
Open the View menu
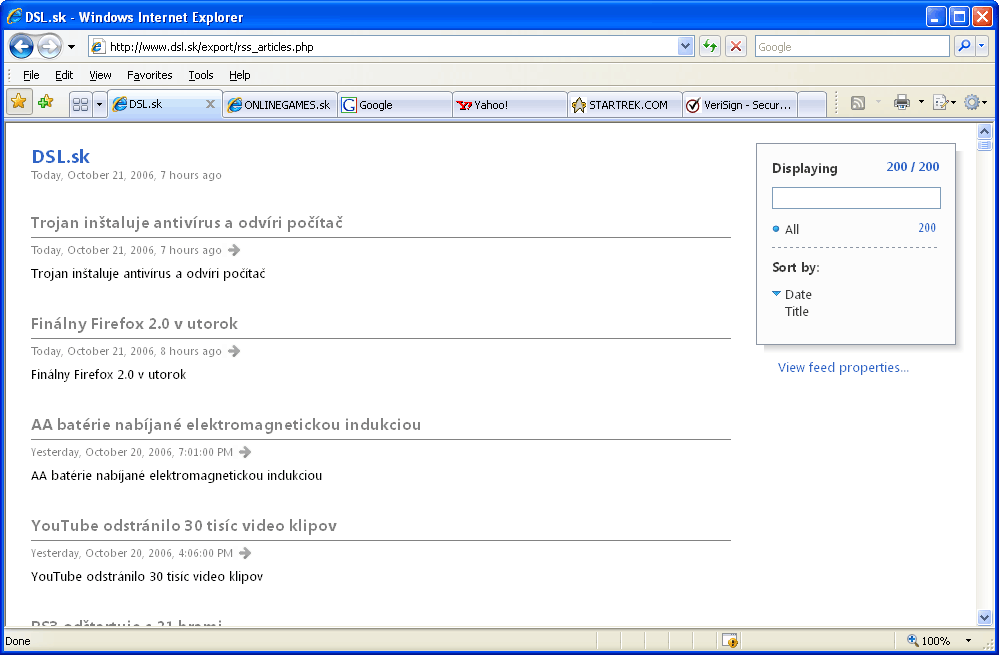100,75
